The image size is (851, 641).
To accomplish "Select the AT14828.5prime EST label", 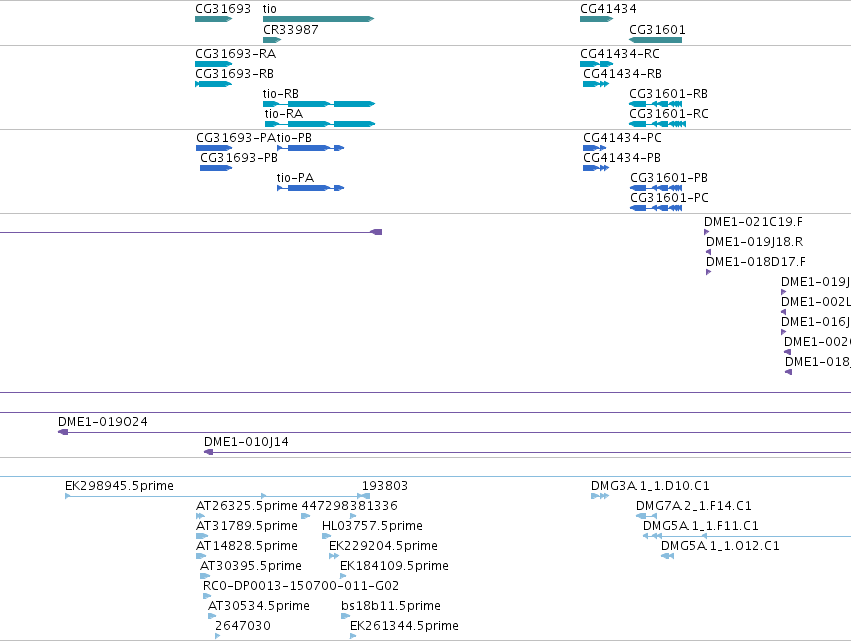I will [x=247, y=546].
